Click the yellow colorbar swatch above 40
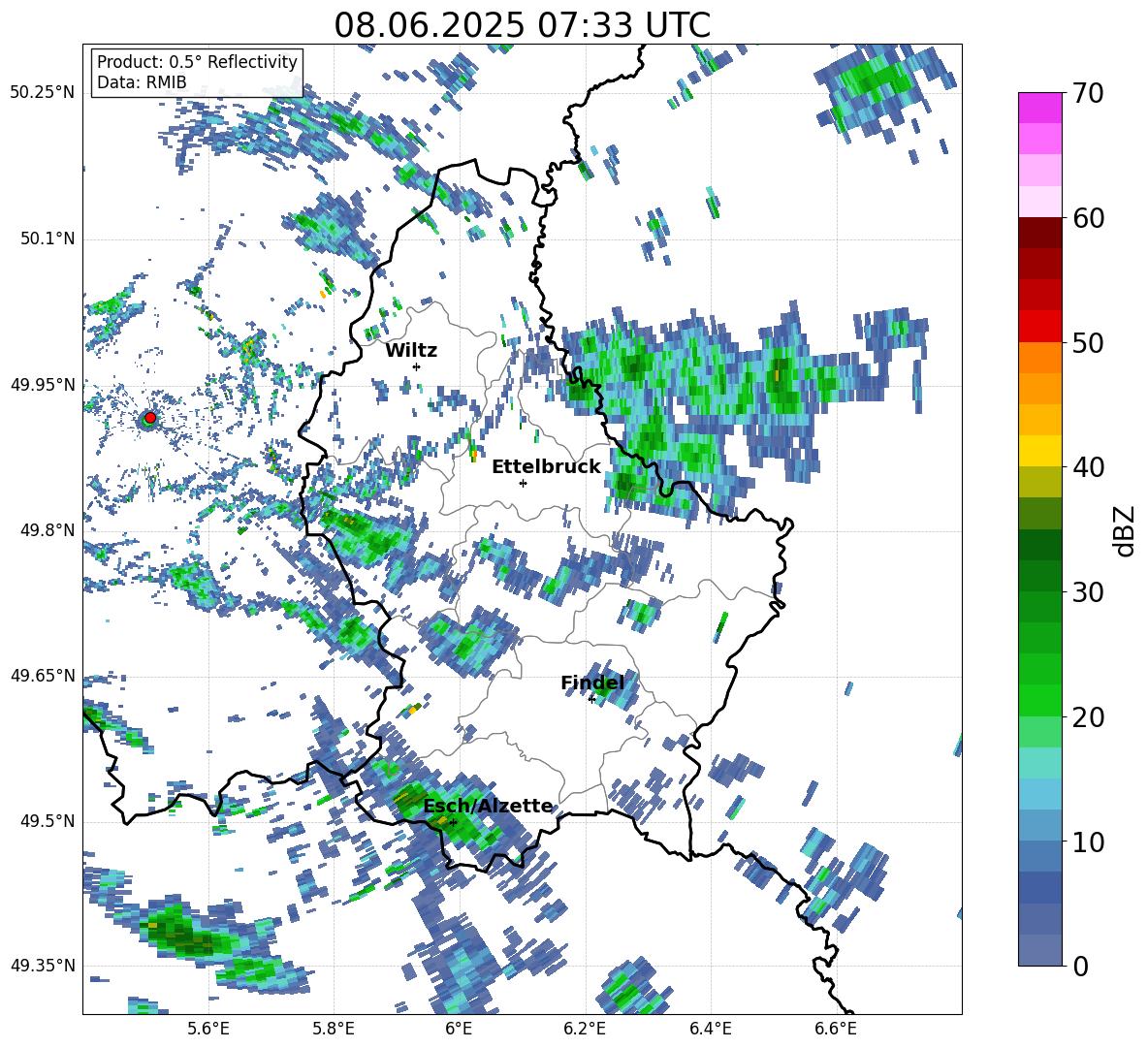Screen dimensions: 1148x1048 point(1039,451)
